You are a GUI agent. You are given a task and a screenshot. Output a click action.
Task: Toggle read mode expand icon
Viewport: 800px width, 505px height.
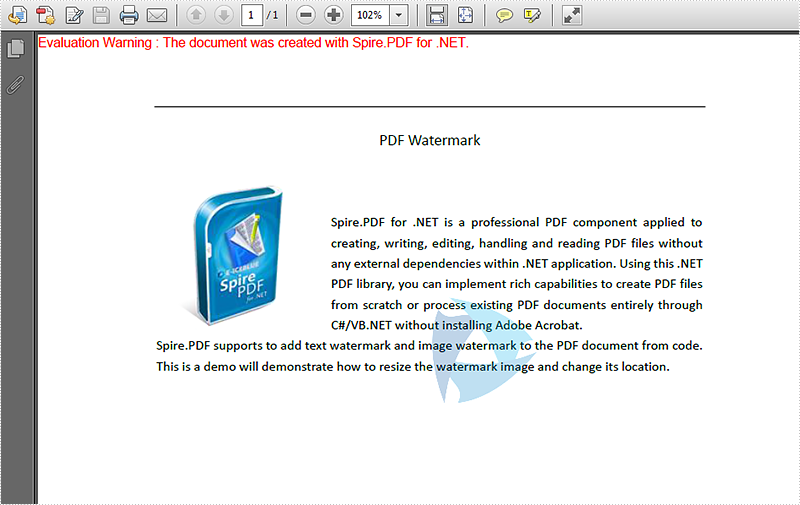point(571,15)
